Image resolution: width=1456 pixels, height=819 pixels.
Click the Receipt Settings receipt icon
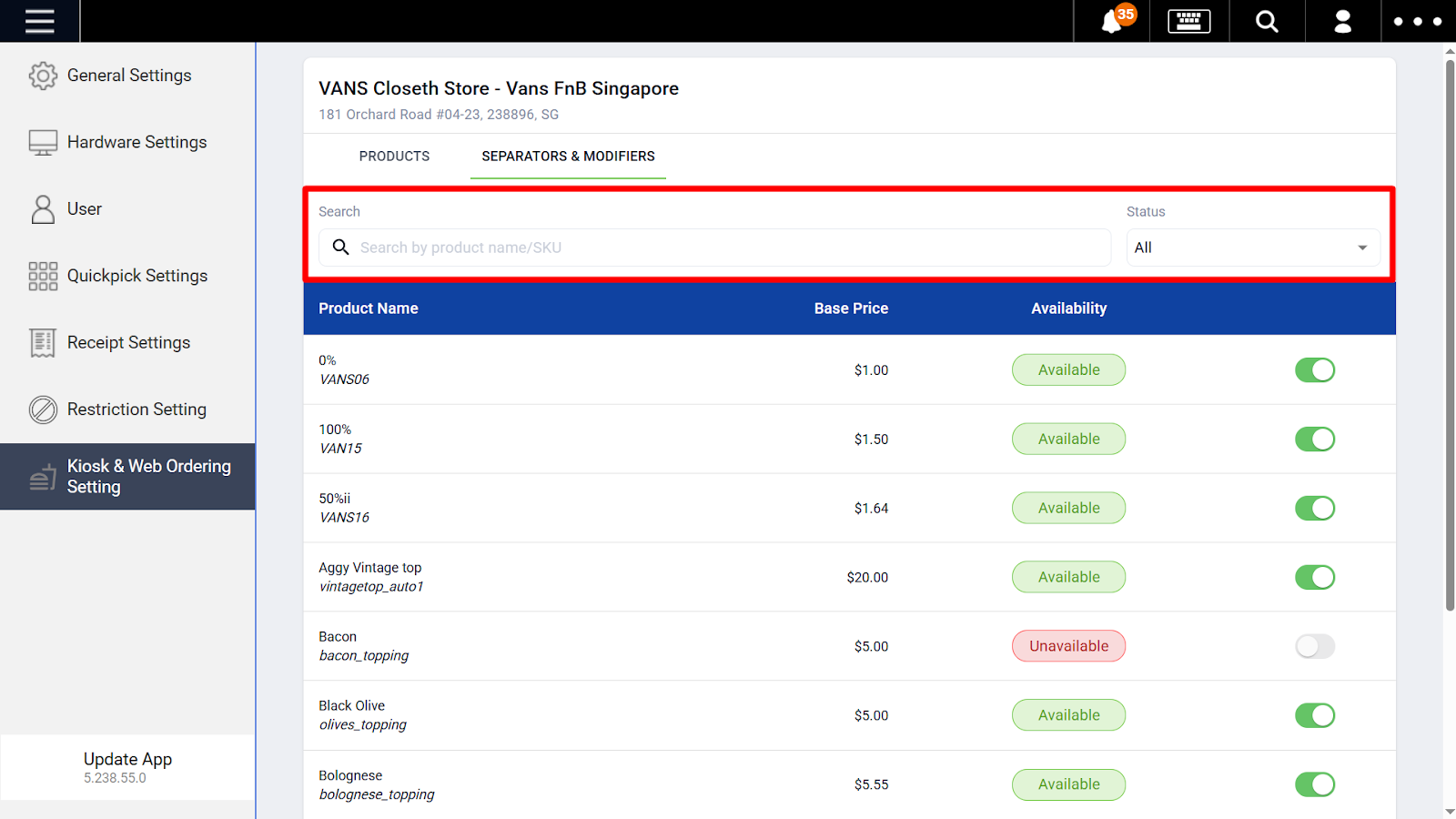pos(43,343)
